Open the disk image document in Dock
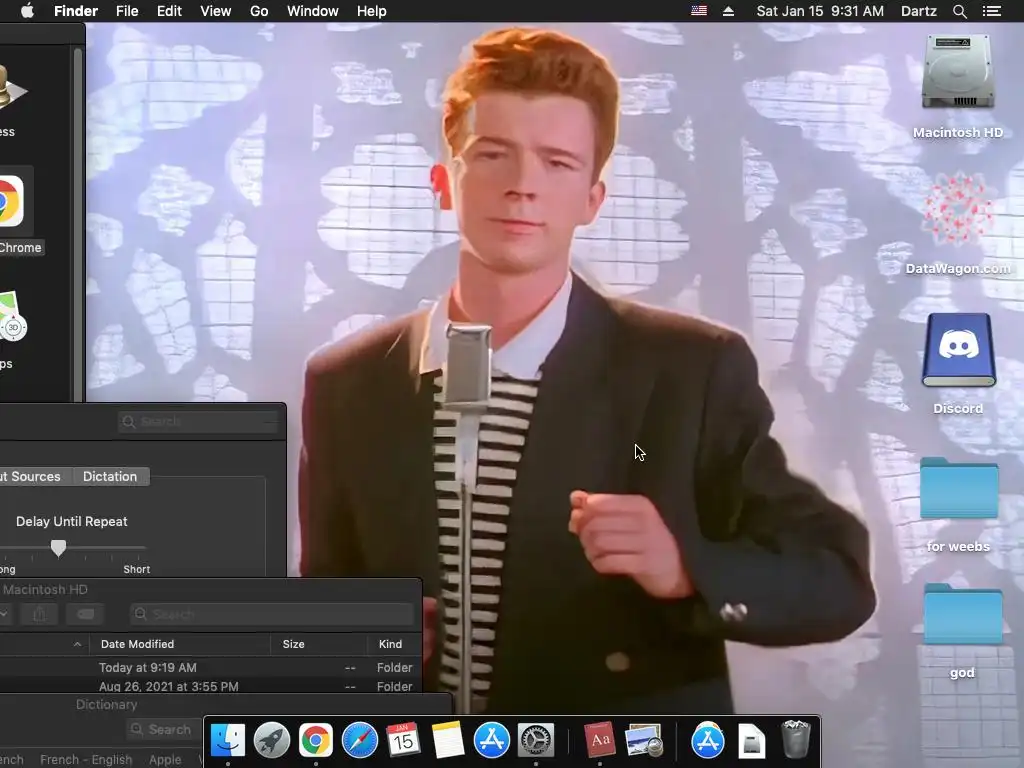Image resolution: width=1024 pixels, height=768 pixels. tap(752, 741)
